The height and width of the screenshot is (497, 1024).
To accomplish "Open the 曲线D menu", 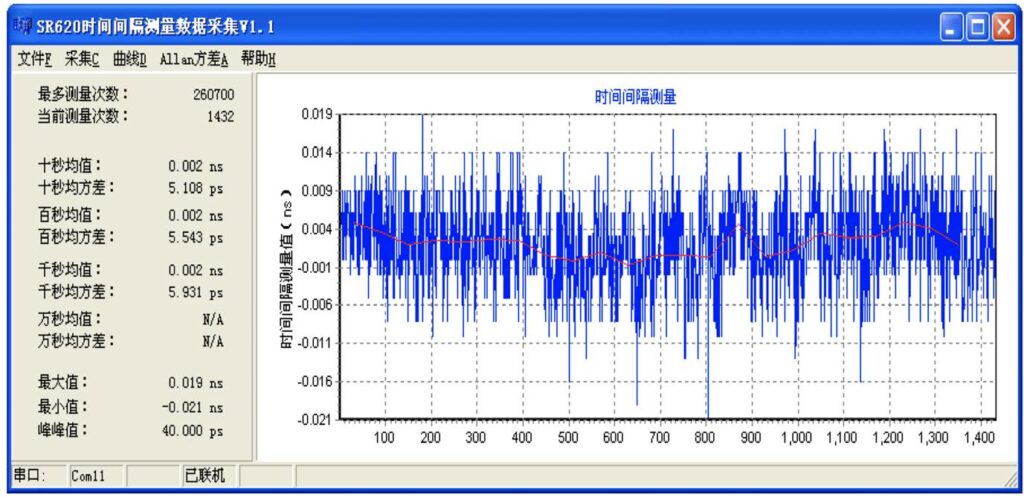I will tap(130, 60).
